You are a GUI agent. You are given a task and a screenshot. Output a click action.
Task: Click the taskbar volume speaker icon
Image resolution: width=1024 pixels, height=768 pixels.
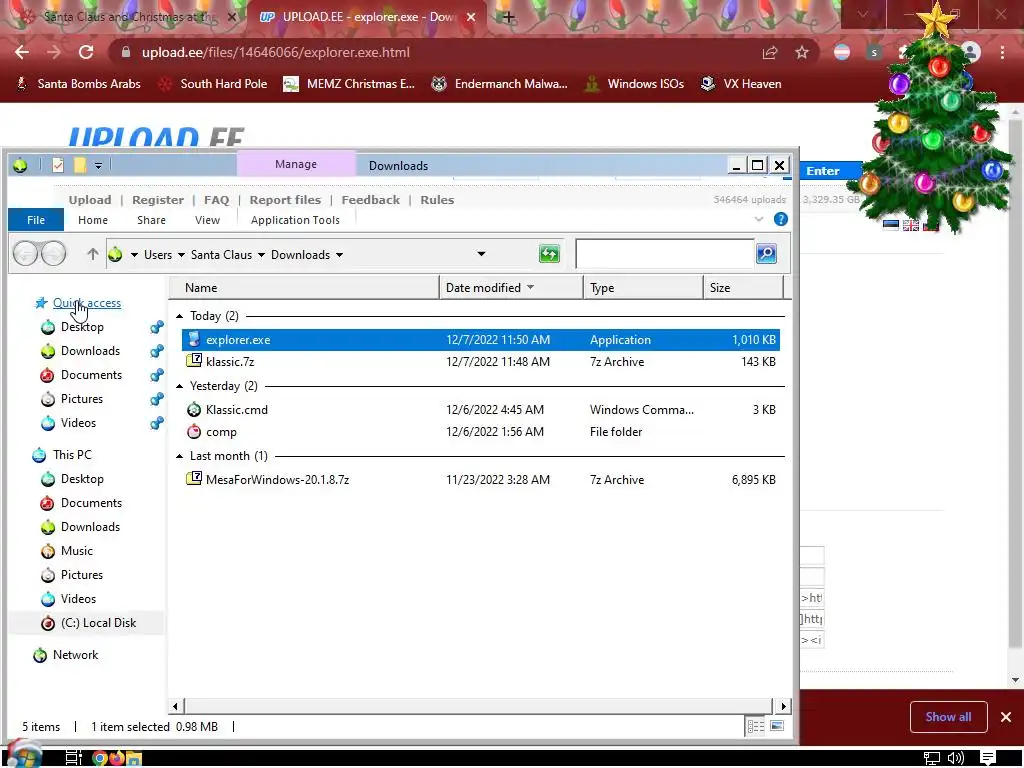click(955, 758)
